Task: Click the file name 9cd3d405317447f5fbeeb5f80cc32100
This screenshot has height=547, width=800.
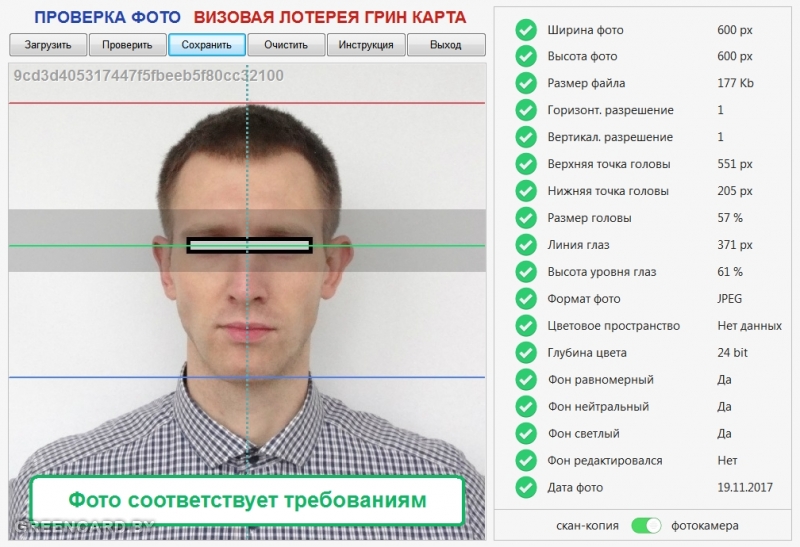Action: tap(148, 76)
